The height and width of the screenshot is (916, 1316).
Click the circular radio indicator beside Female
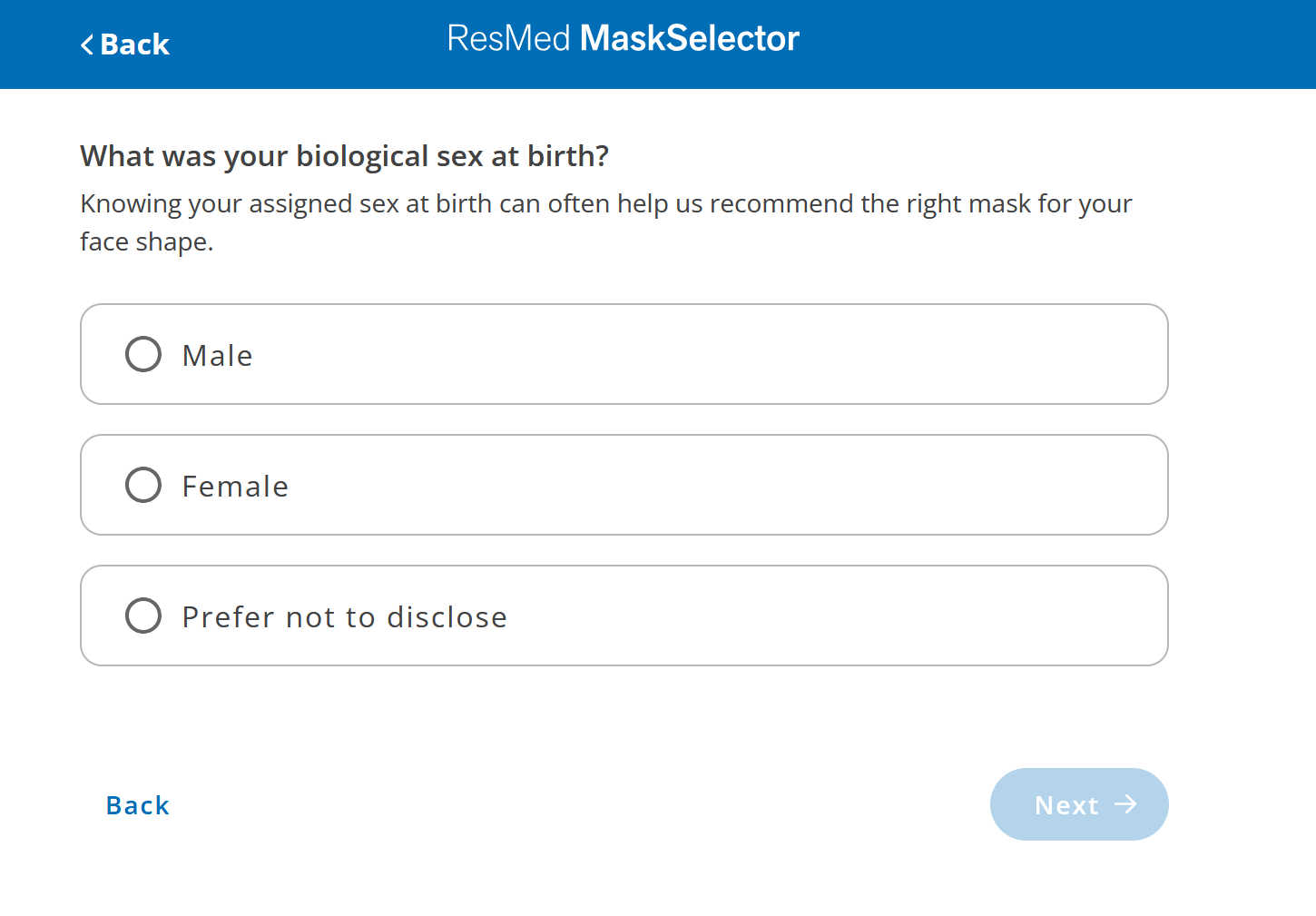coord(142,485)
